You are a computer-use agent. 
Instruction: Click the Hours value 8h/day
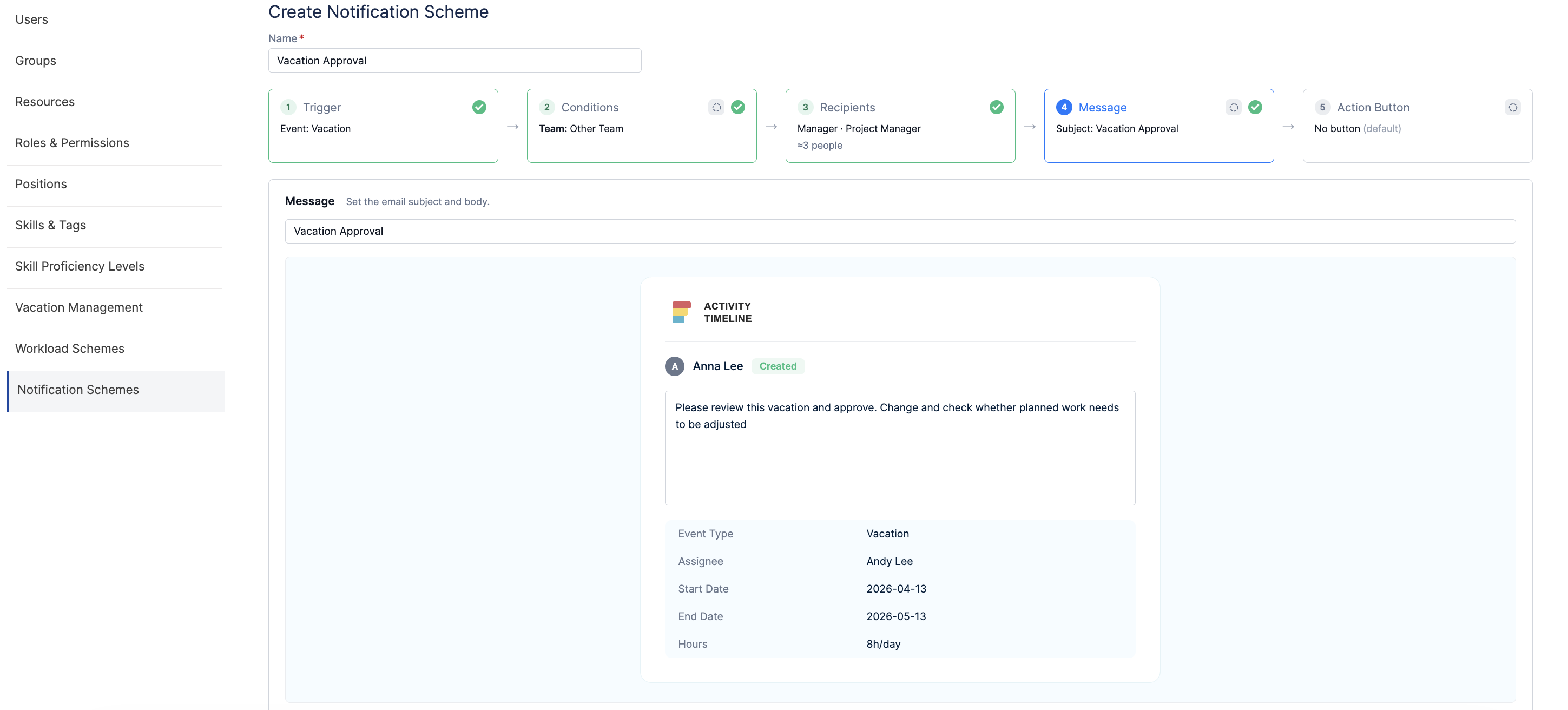pos(883,643)
